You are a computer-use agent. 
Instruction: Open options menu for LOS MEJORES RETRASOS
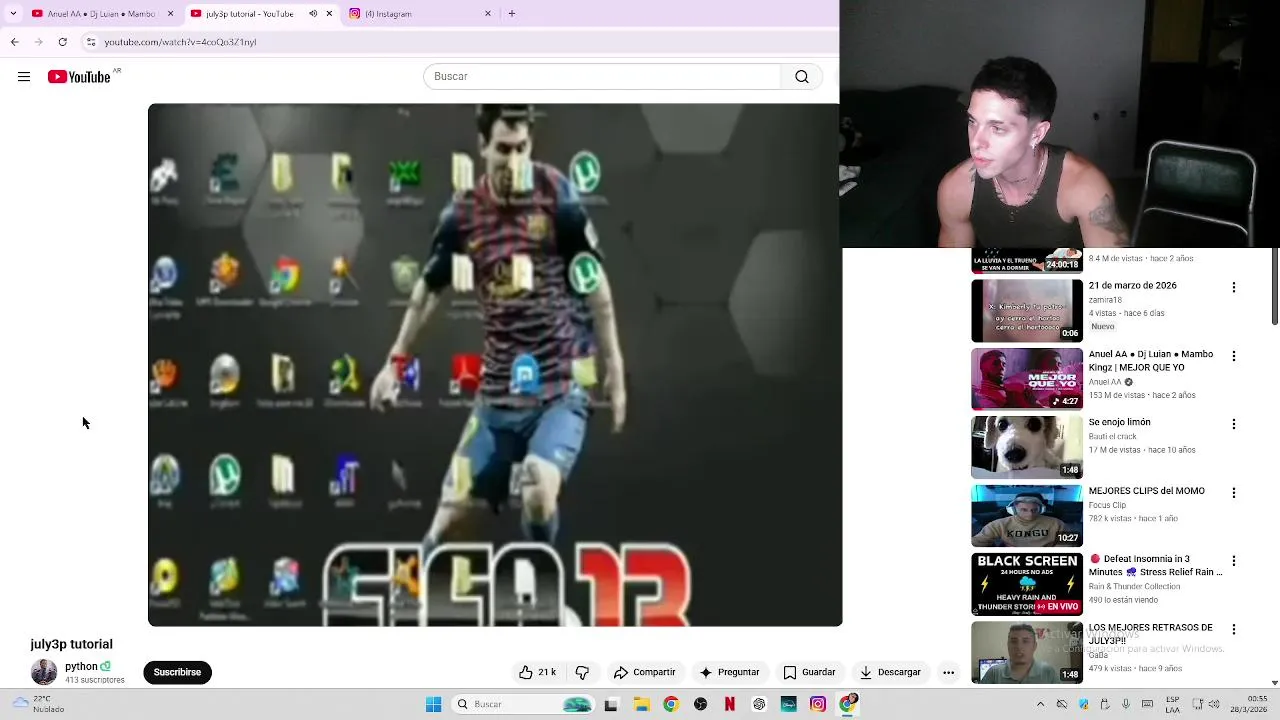click(1233, 630)
